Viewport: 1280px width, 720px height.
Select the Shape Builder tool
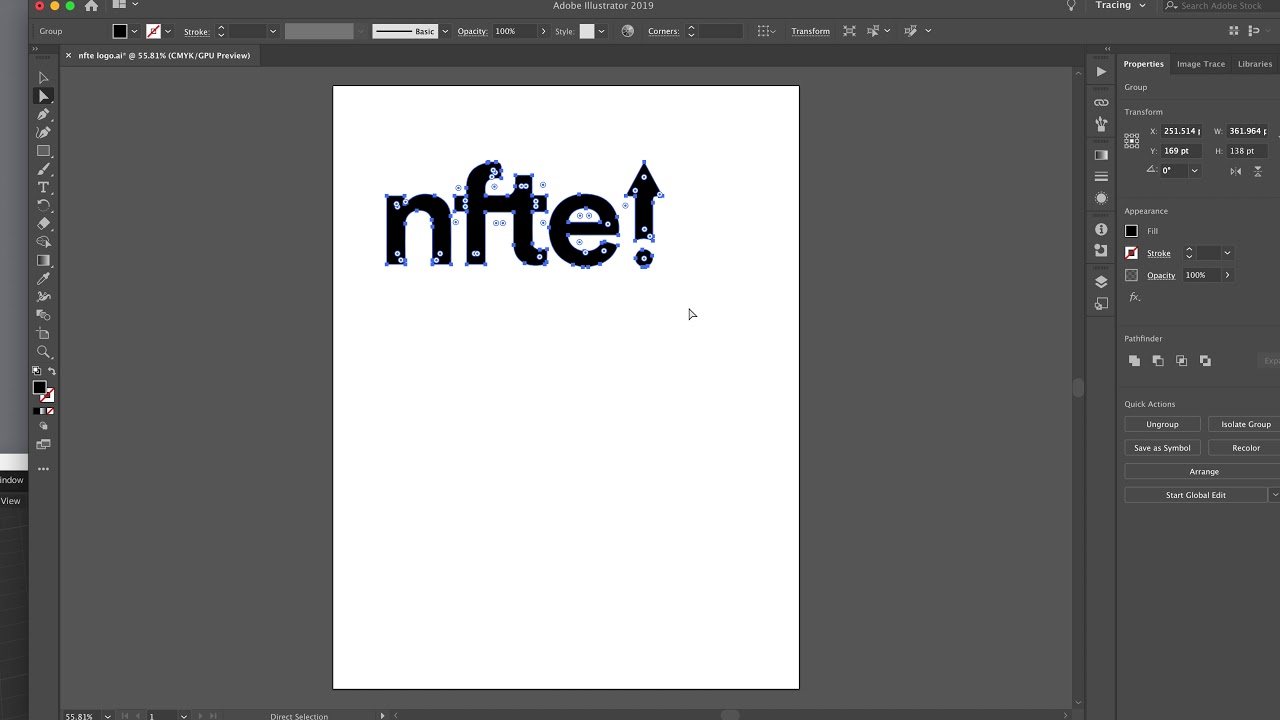coord(43,242)
